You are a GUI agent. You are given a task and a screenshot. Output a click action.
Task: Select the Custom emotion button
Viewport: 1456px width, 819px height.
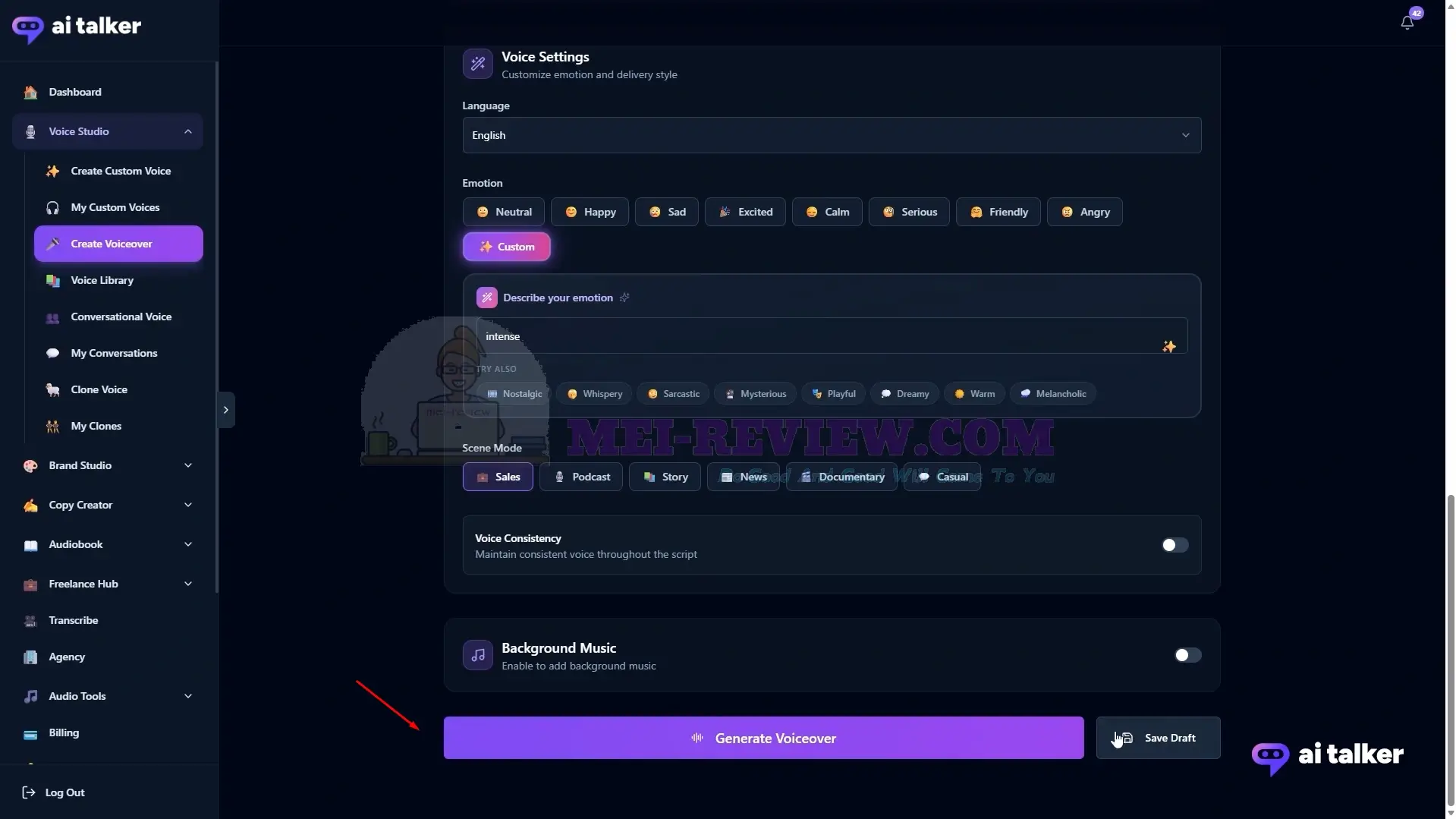coord(506,247)
